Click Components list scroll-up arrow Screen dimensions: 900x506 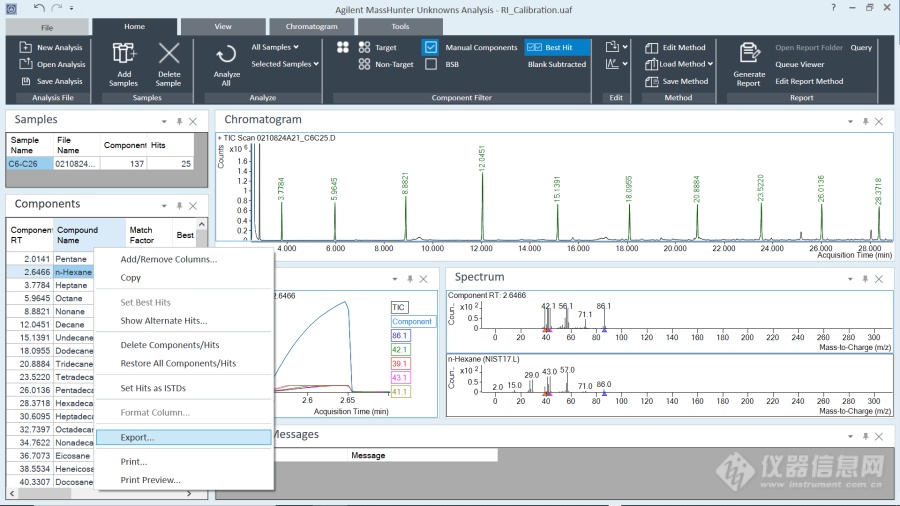point(201,224)
